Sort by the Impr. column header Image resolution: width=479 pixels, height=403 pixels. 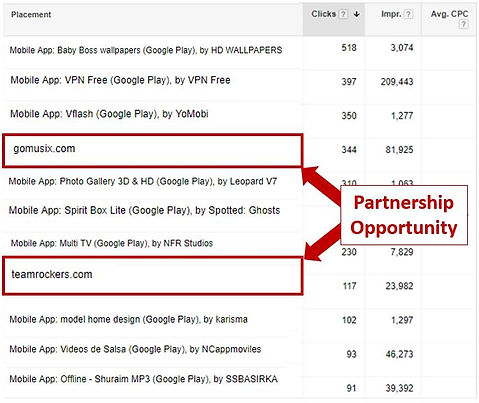[391, 14]
